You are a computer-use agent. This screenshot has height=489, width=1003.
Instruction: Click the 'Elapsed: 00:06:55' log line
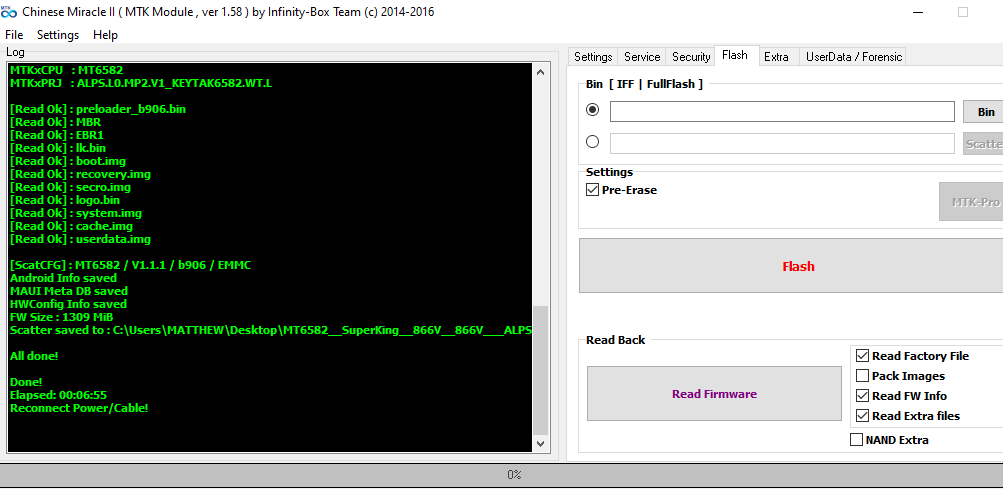tap(58, 395)
